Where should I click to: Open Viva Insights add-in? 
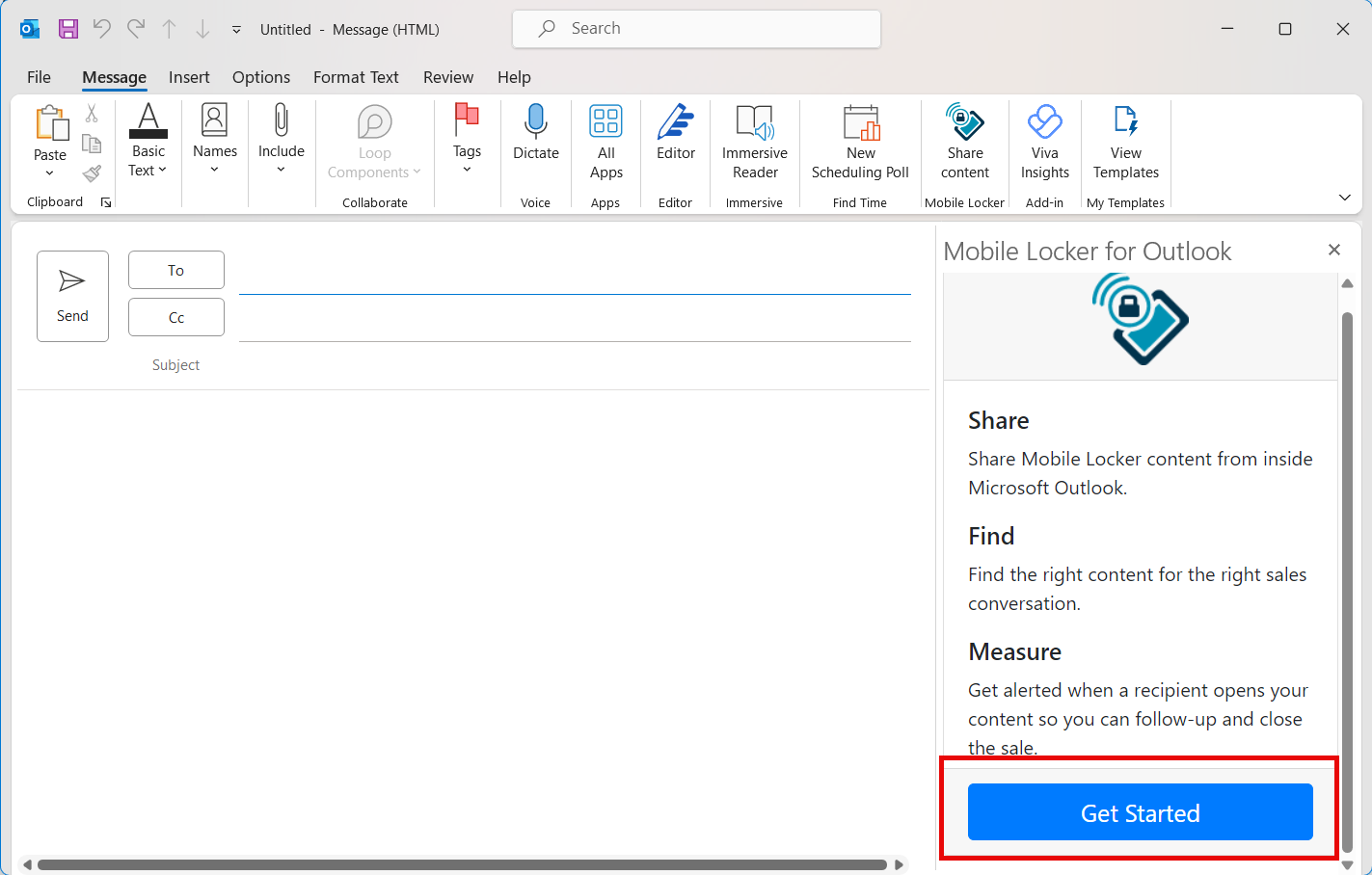click(x=1045, y=143)
